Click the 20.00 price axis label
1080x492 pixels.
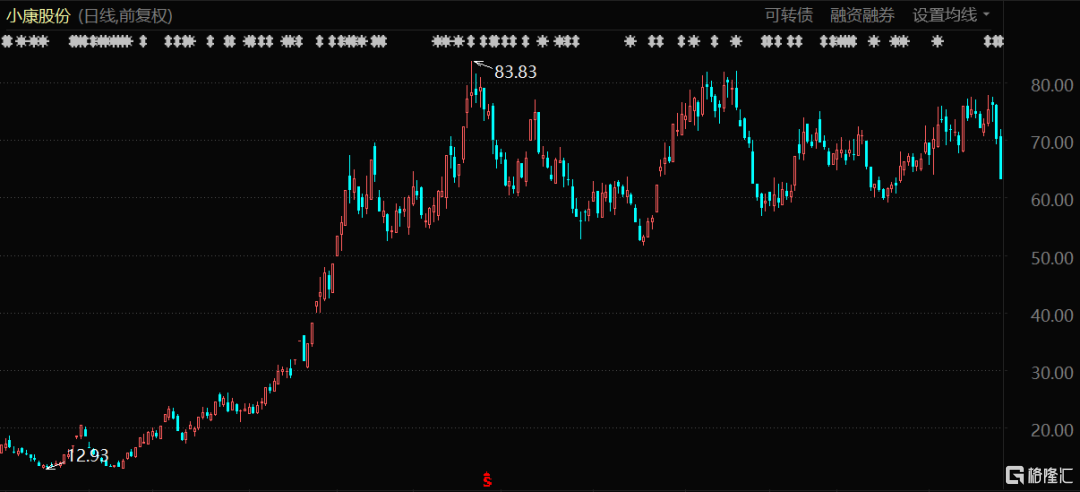pyautogui.click(x=1053, y=430)
